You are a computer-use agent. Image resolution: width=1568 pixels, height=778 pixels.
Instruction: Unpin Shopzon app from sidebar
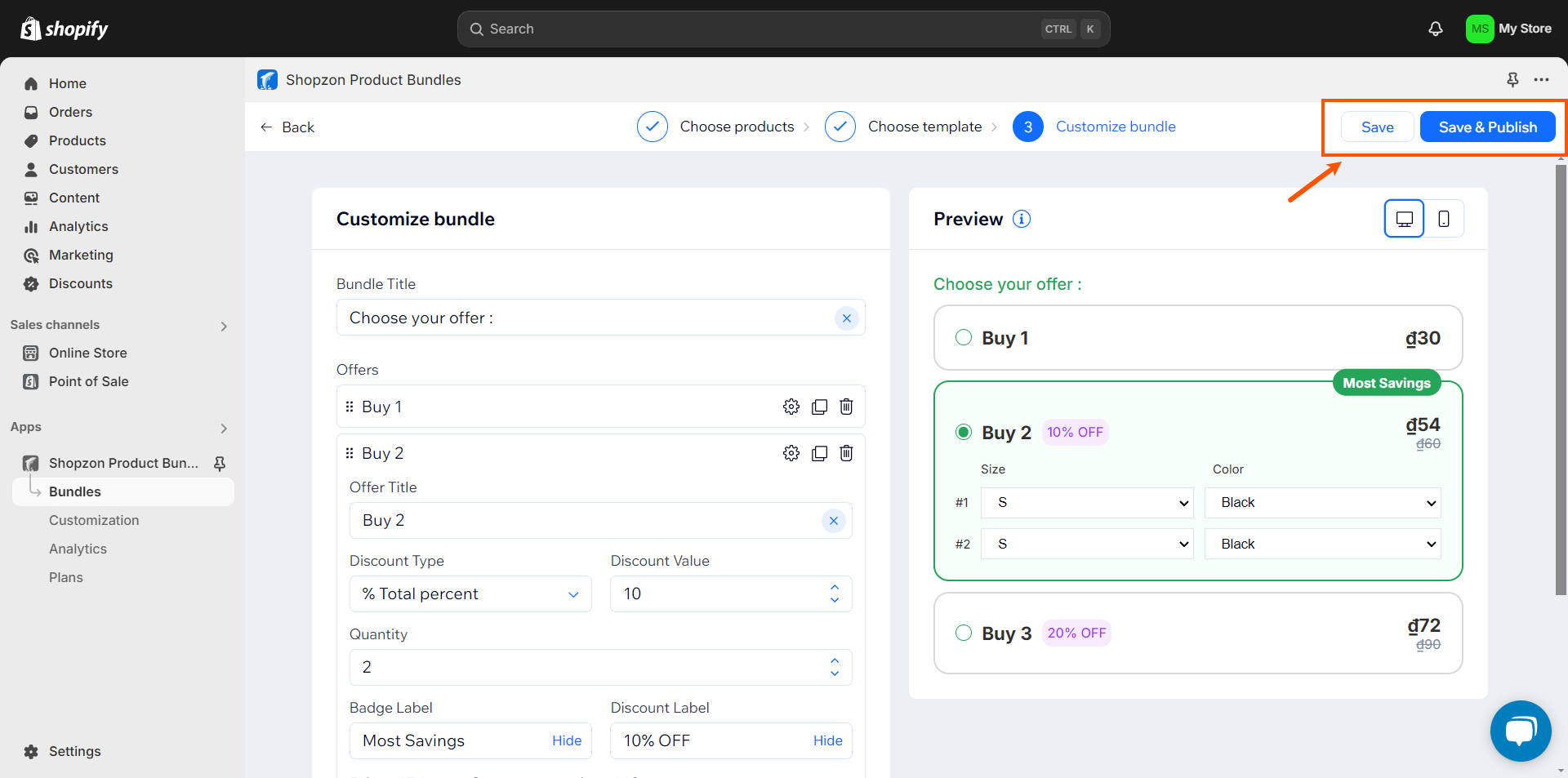coord(220,463)
